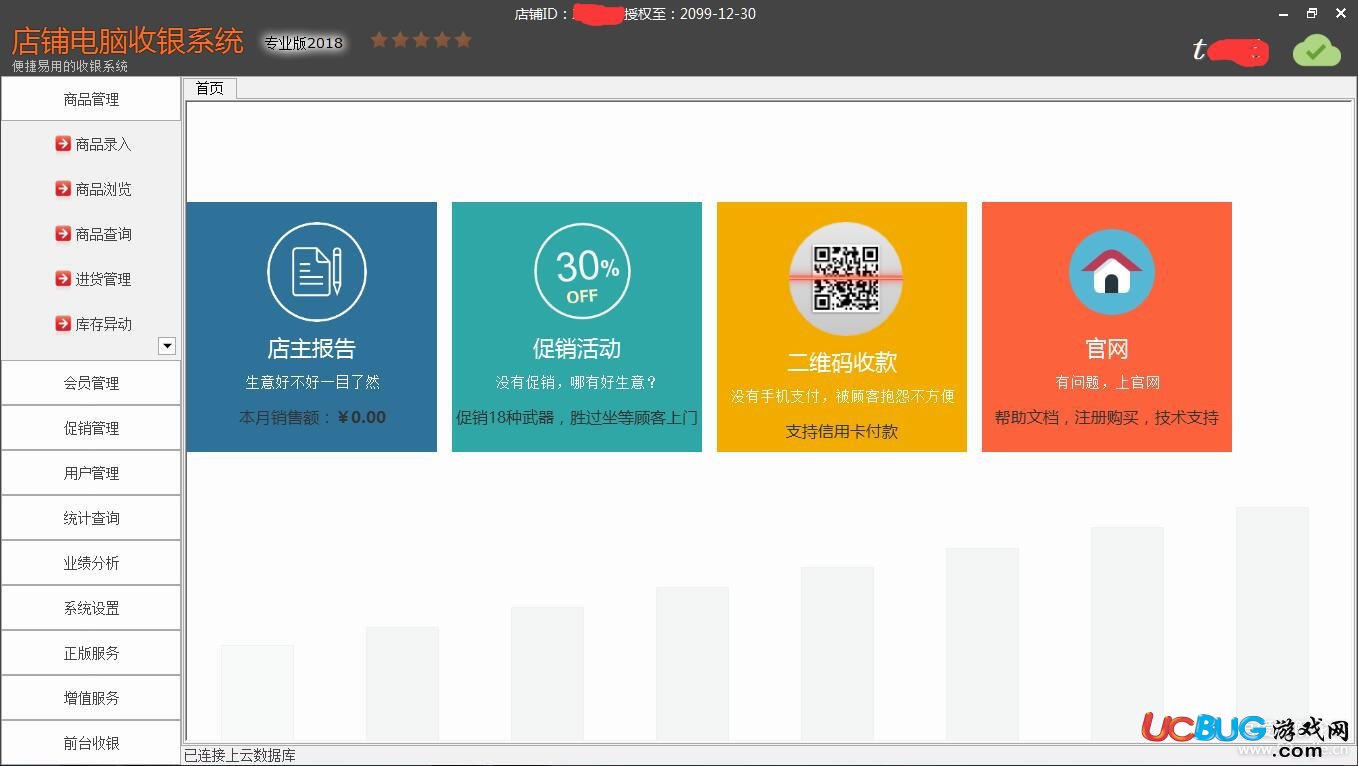The width and height of the screenshot is (1358, 766).
Task: Open 进货管理 entry
Action: point(103,279)
